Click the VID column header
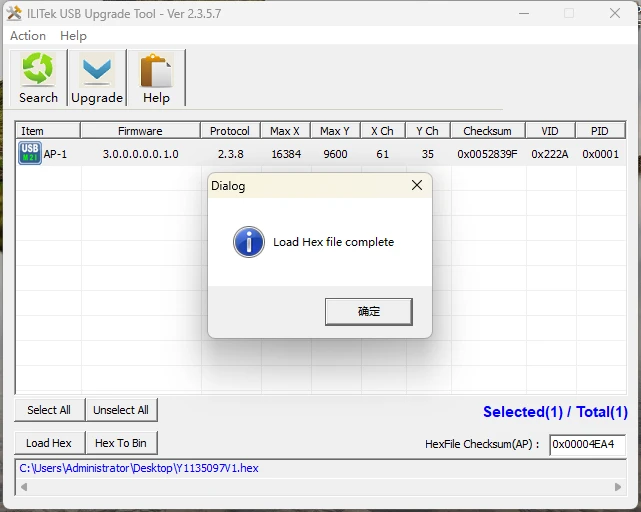641x512 pixels. (x=550, y=131)
